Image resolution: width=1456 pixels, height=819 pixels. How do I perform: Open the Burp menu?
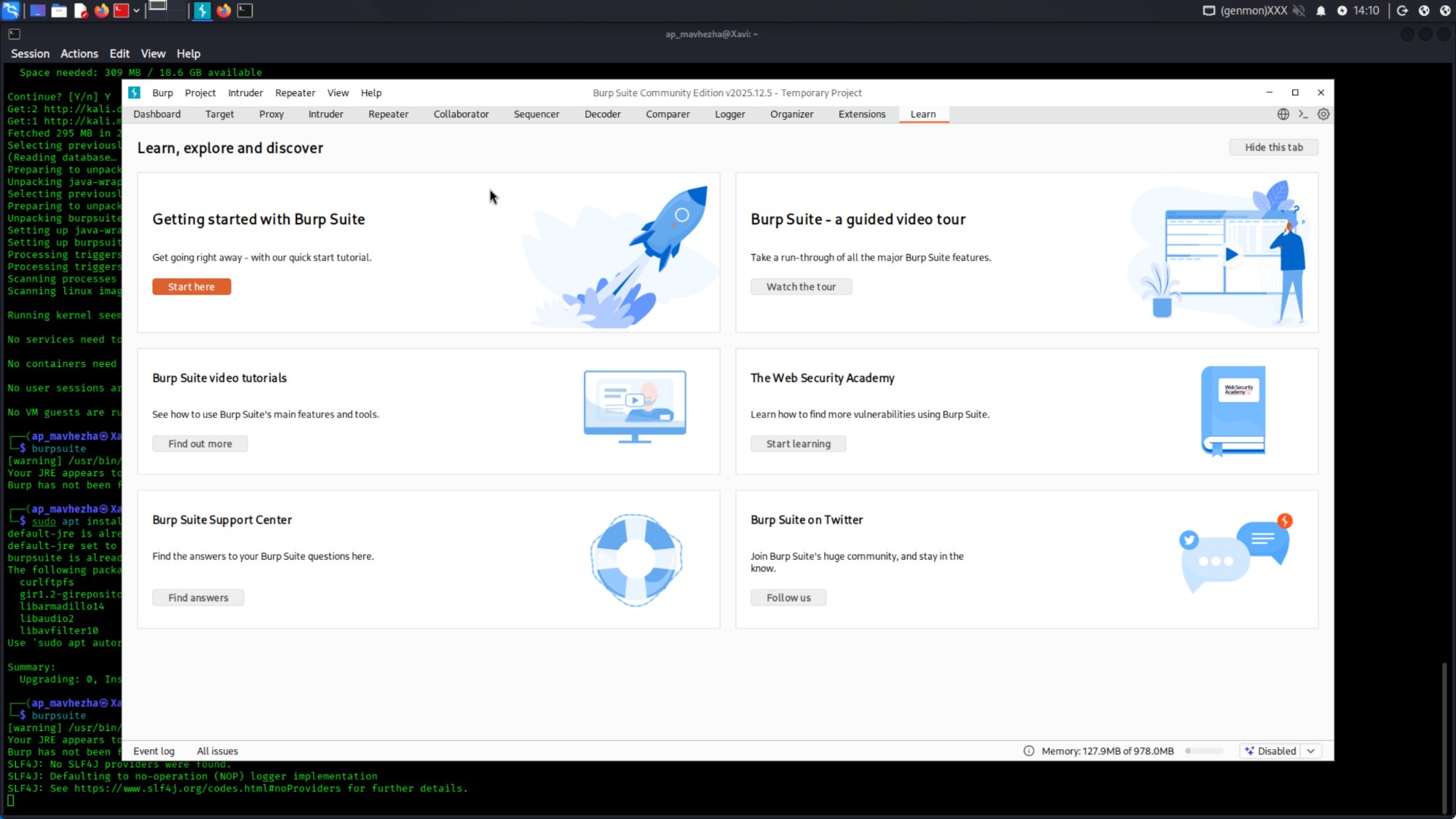(162, 92)
